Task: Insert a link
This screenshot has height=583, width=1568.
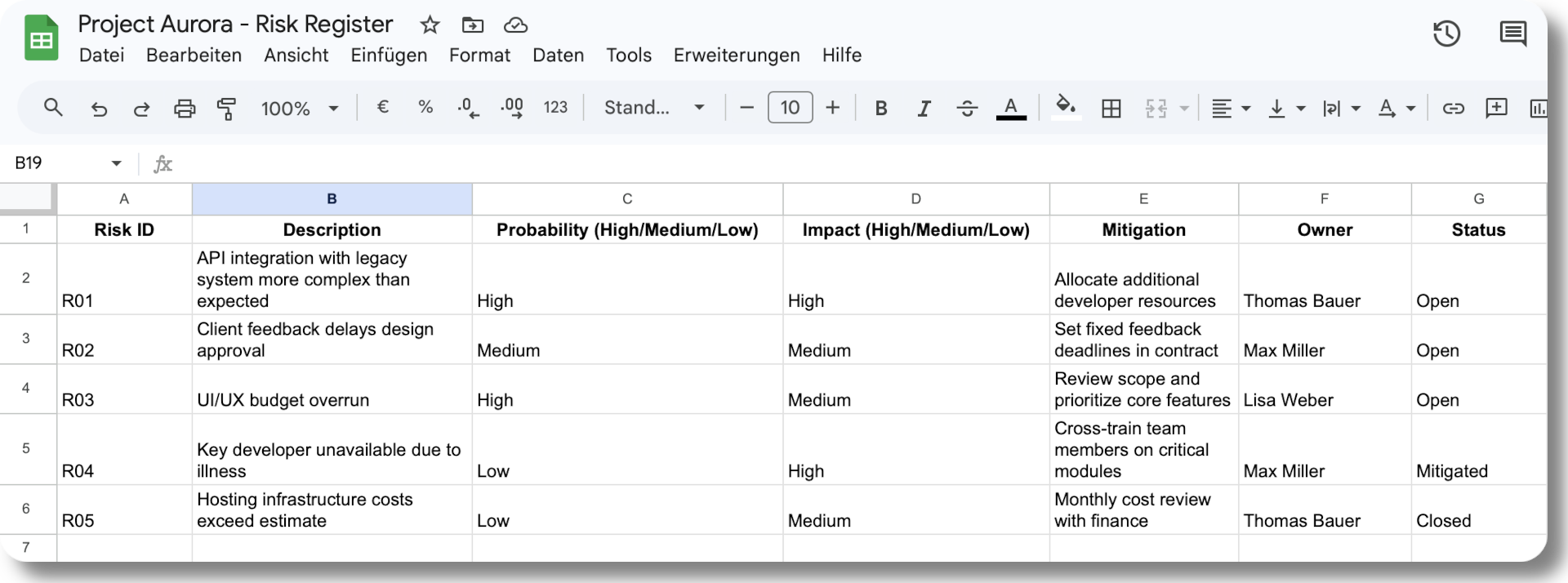Action: tap(1454, 108)
